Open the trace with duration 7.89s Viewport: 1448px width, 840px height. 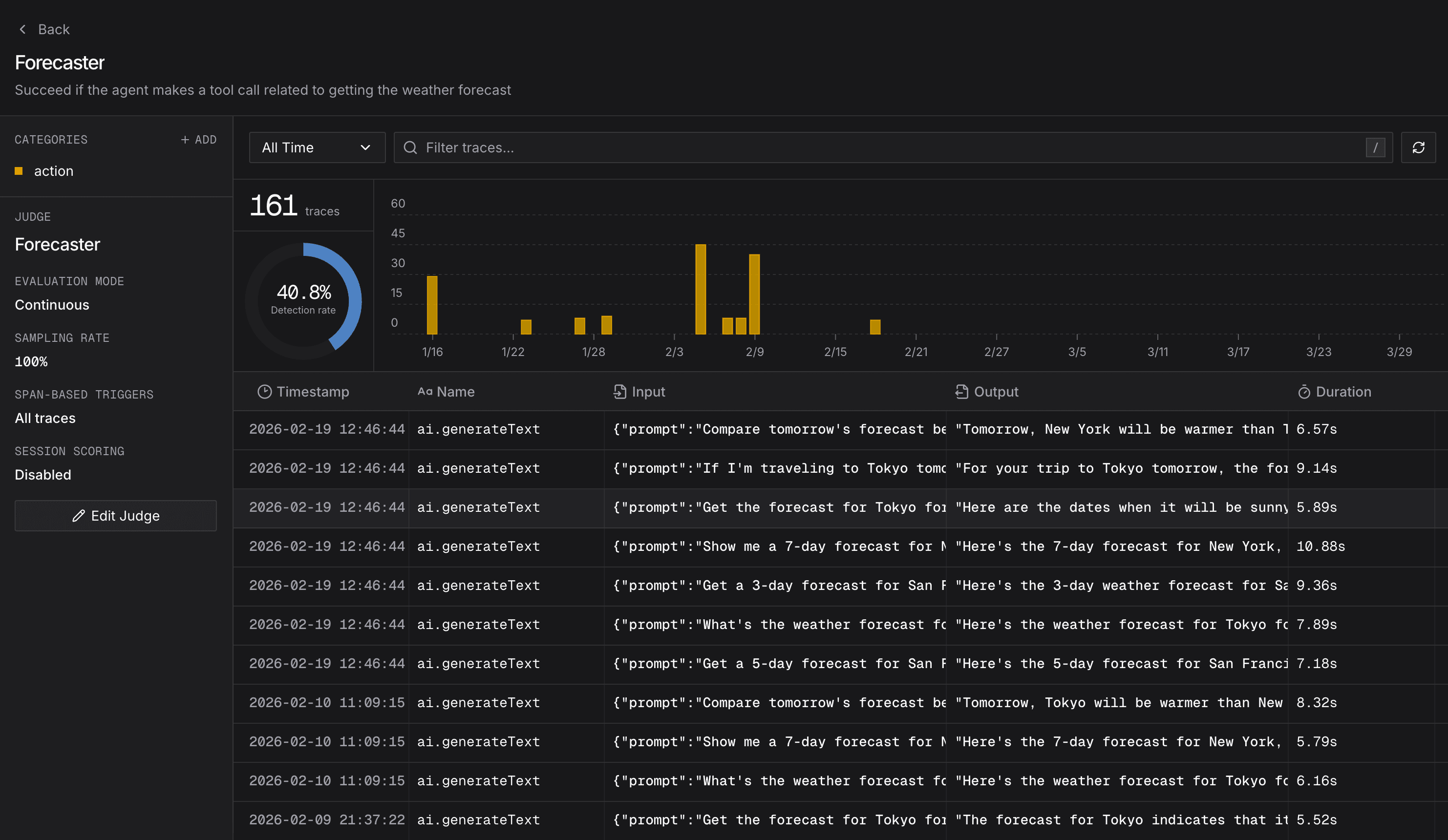pos(841,625)
